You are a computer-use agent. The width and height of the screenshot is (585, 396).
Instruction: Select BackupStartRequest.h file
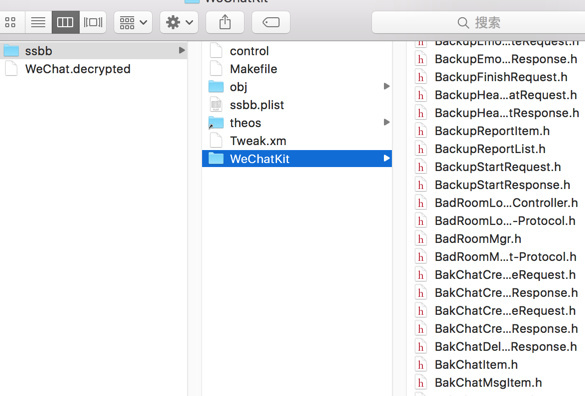point(498,167)
